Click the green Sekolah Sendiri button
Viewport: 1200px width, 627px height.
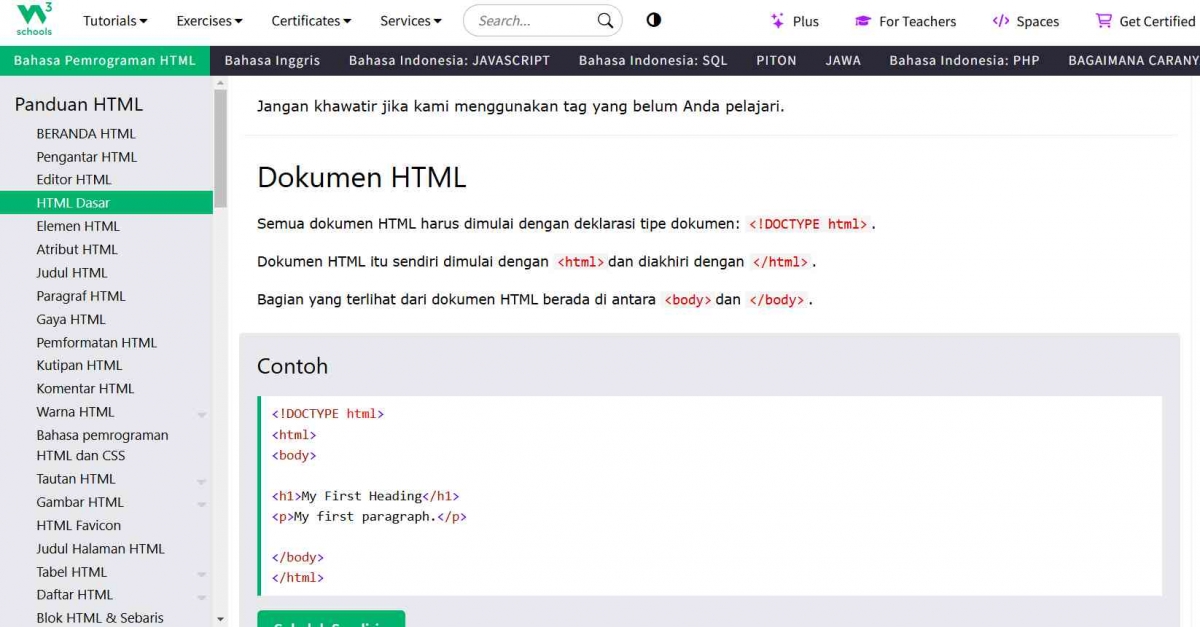coord(331,621)
